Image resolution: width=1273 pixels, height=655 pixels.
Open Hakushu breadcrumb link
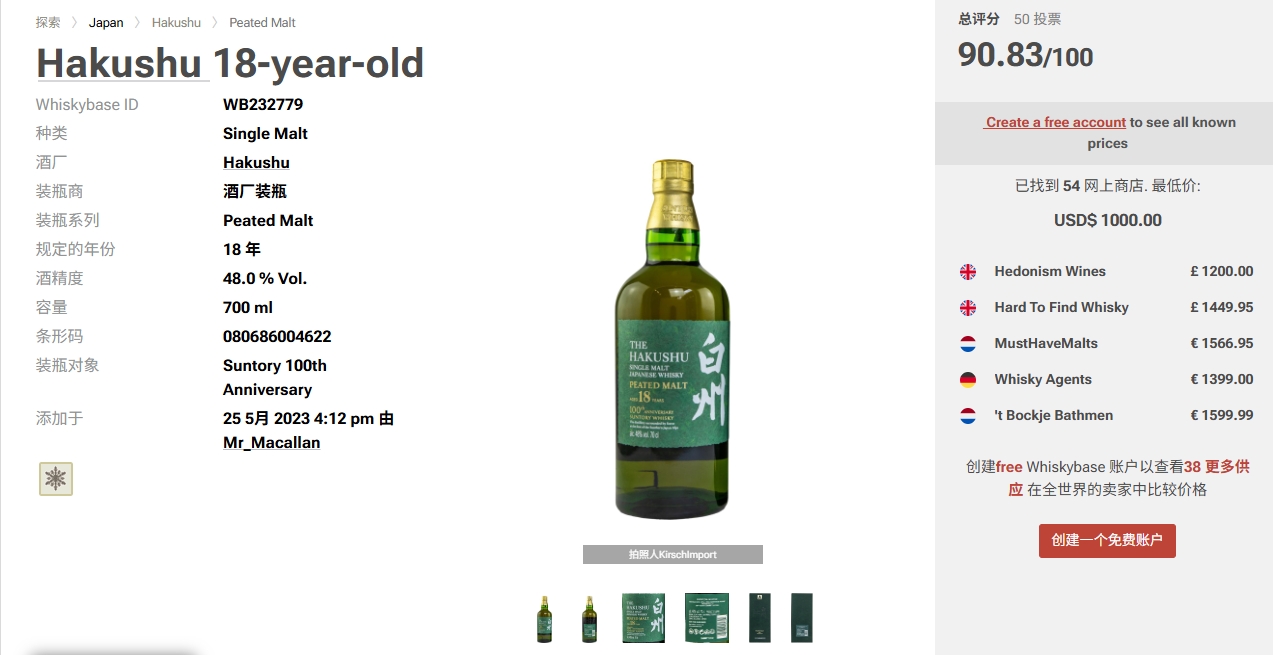pos(176,22)
